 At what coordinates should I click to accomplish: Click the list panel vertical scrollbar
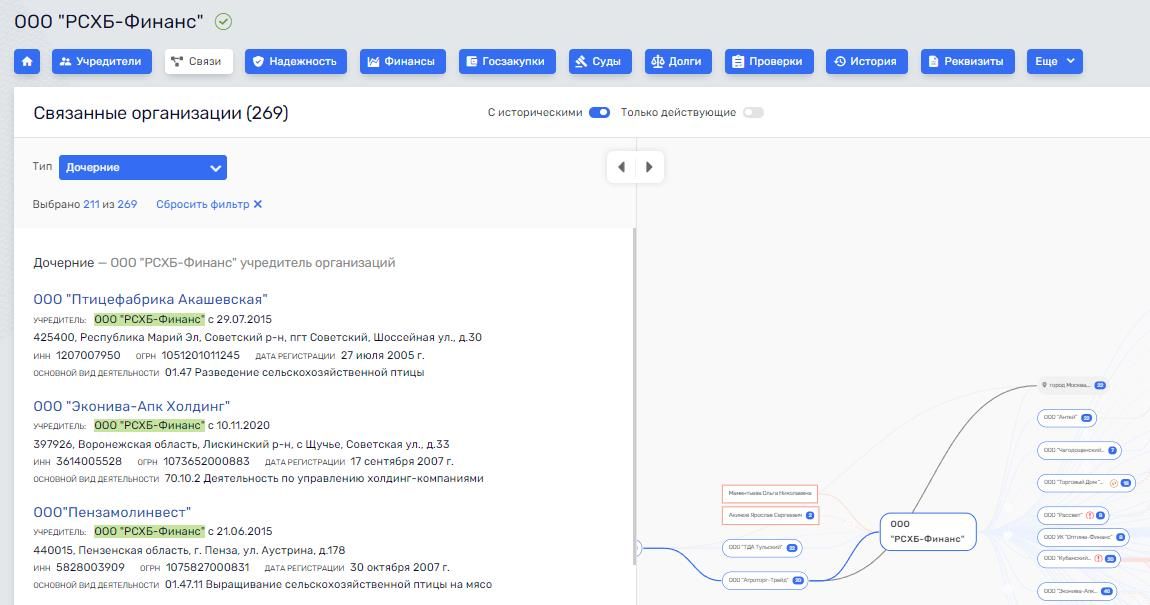[634, 396]
